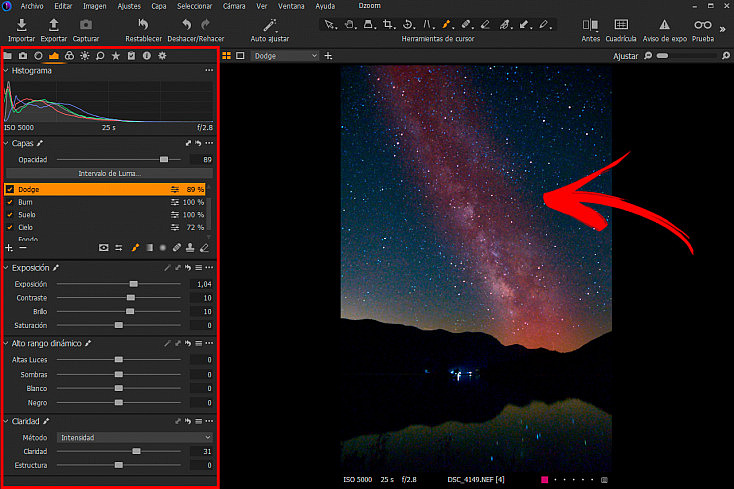Viewport: 734px width, 489px height.
Task: Toggle the Suelo layer checkbox
Action: point(10,215)
